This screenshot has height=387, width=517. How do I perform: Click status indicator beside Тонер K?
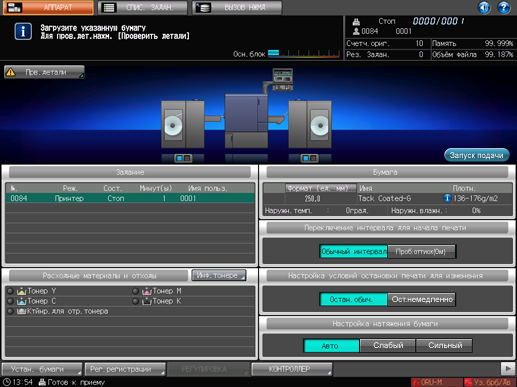click(135, 301)
